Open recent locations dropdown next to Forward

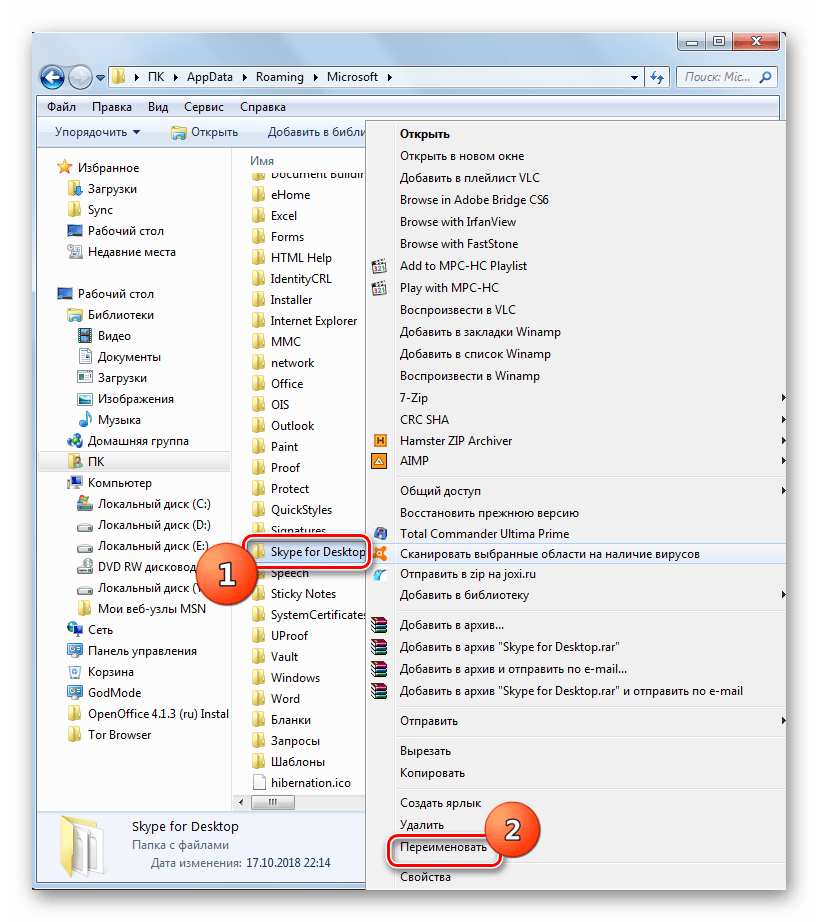click(100, 78)
